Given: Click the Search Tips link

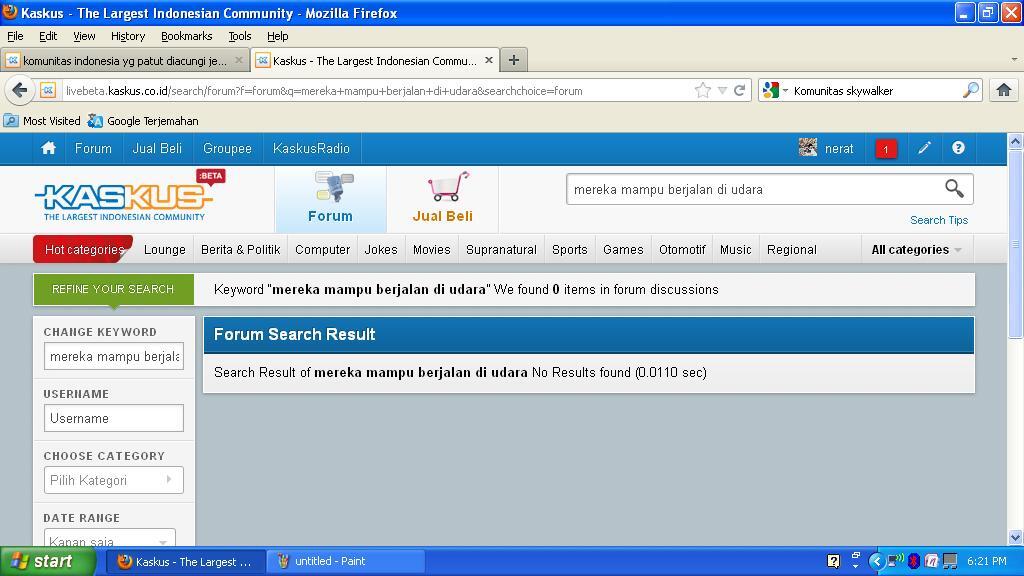Looking at the screenshot, I should (938, 220).
